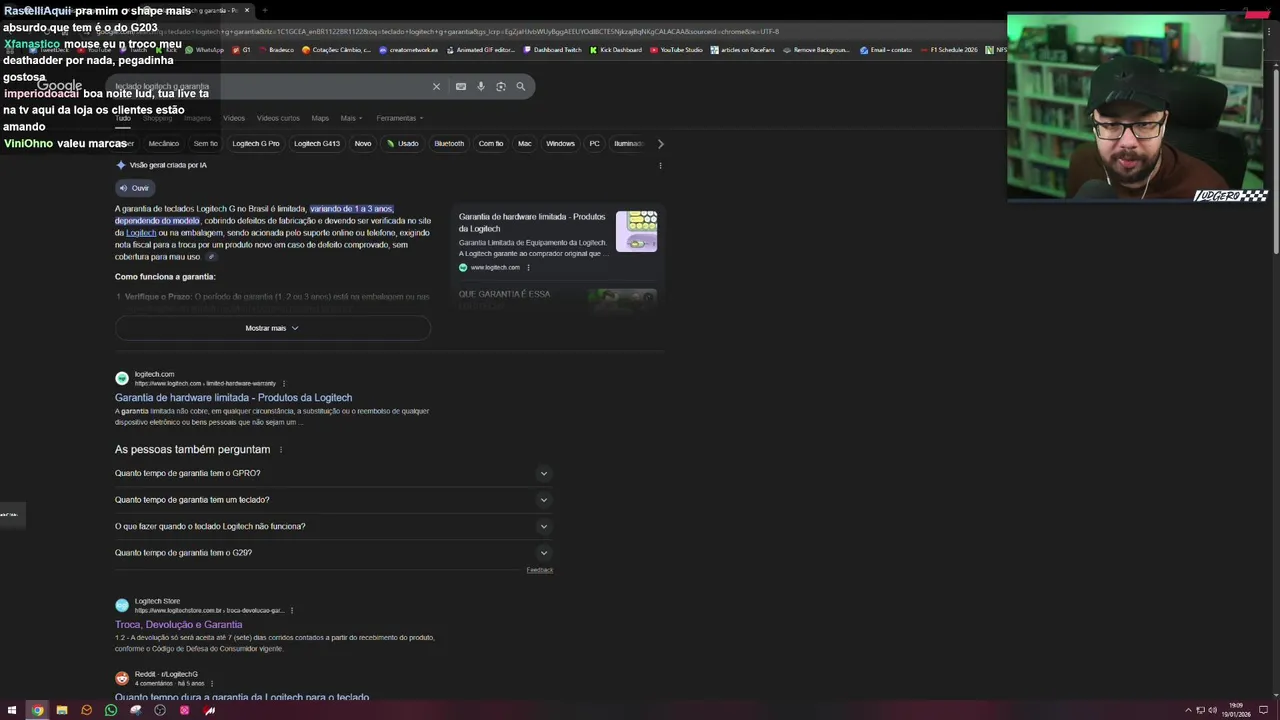
Task: Switch to the Vídeos curtos tab
Action: [x=278, y=118]
